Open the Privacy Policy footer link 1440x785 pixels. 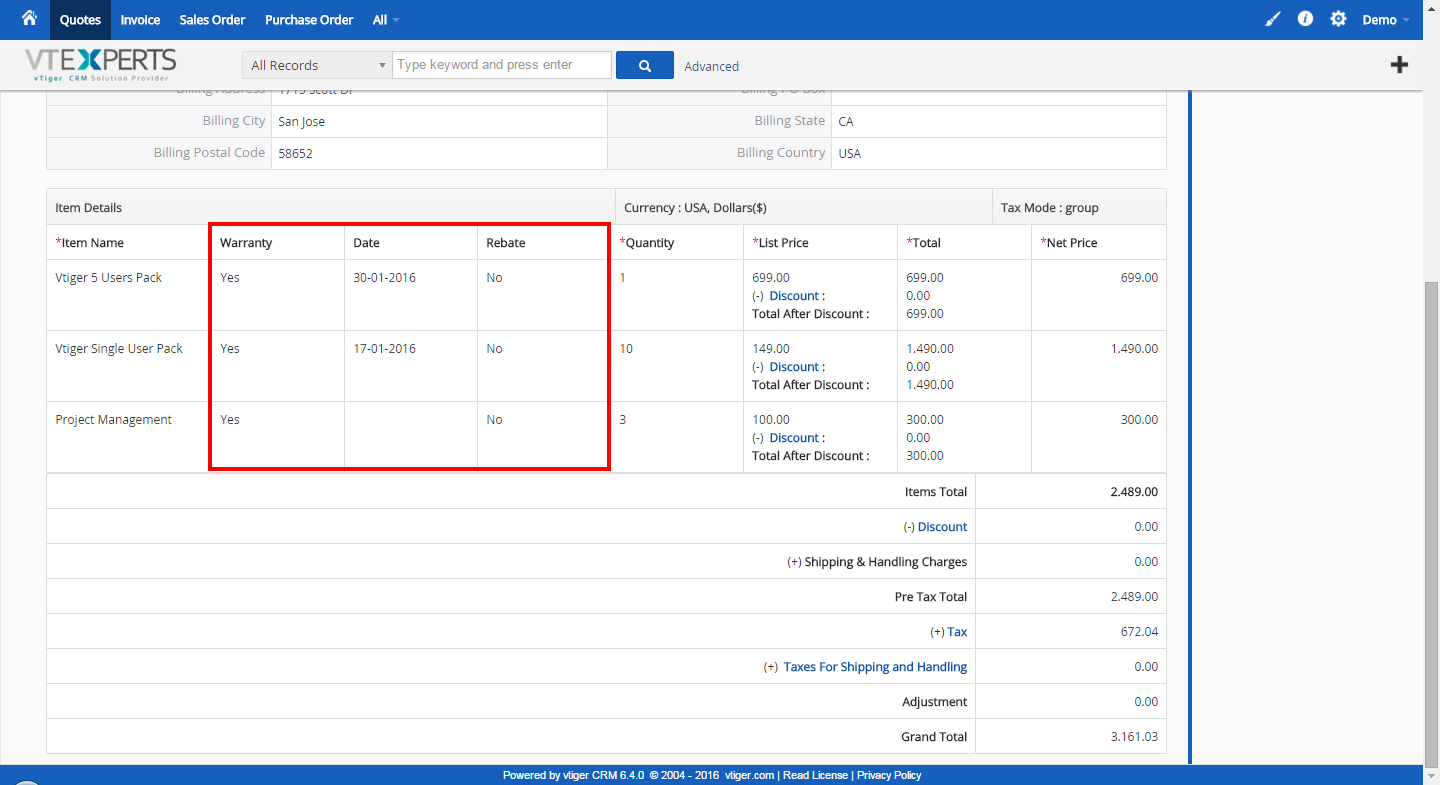pyautogui.click(x=889, y=775)
